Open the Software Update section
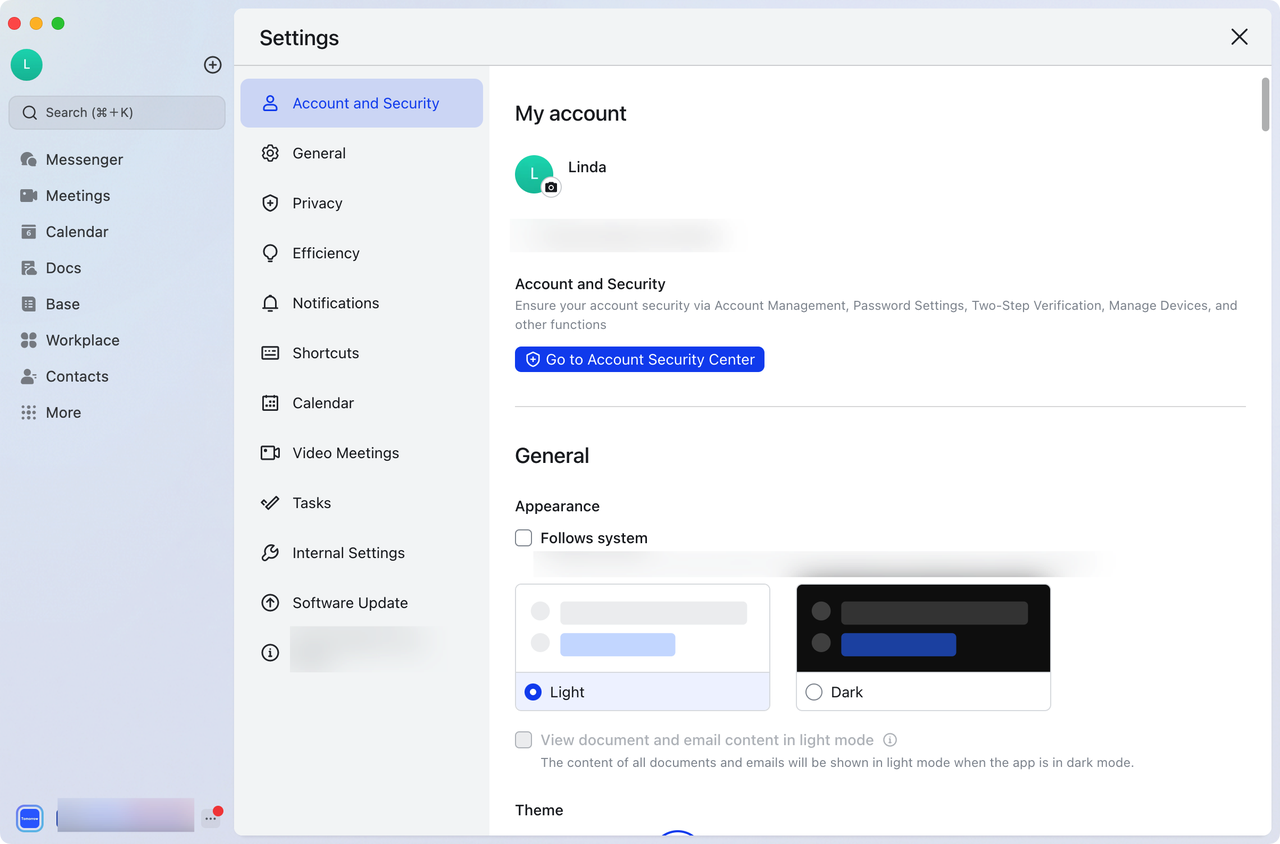1280x844 pixels. (349, 603)
